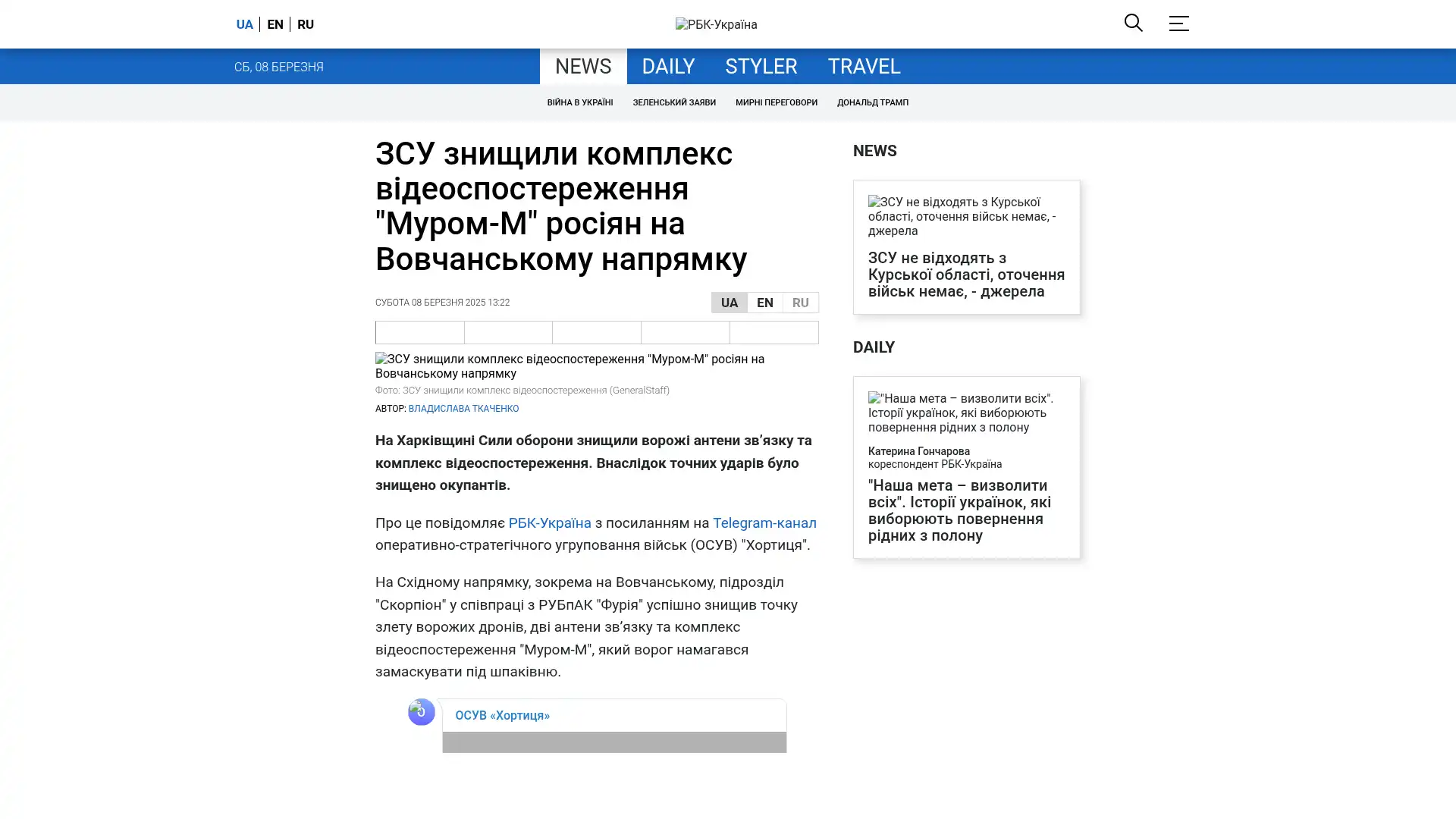
Task: Click the last share button box
Action: 773,332
